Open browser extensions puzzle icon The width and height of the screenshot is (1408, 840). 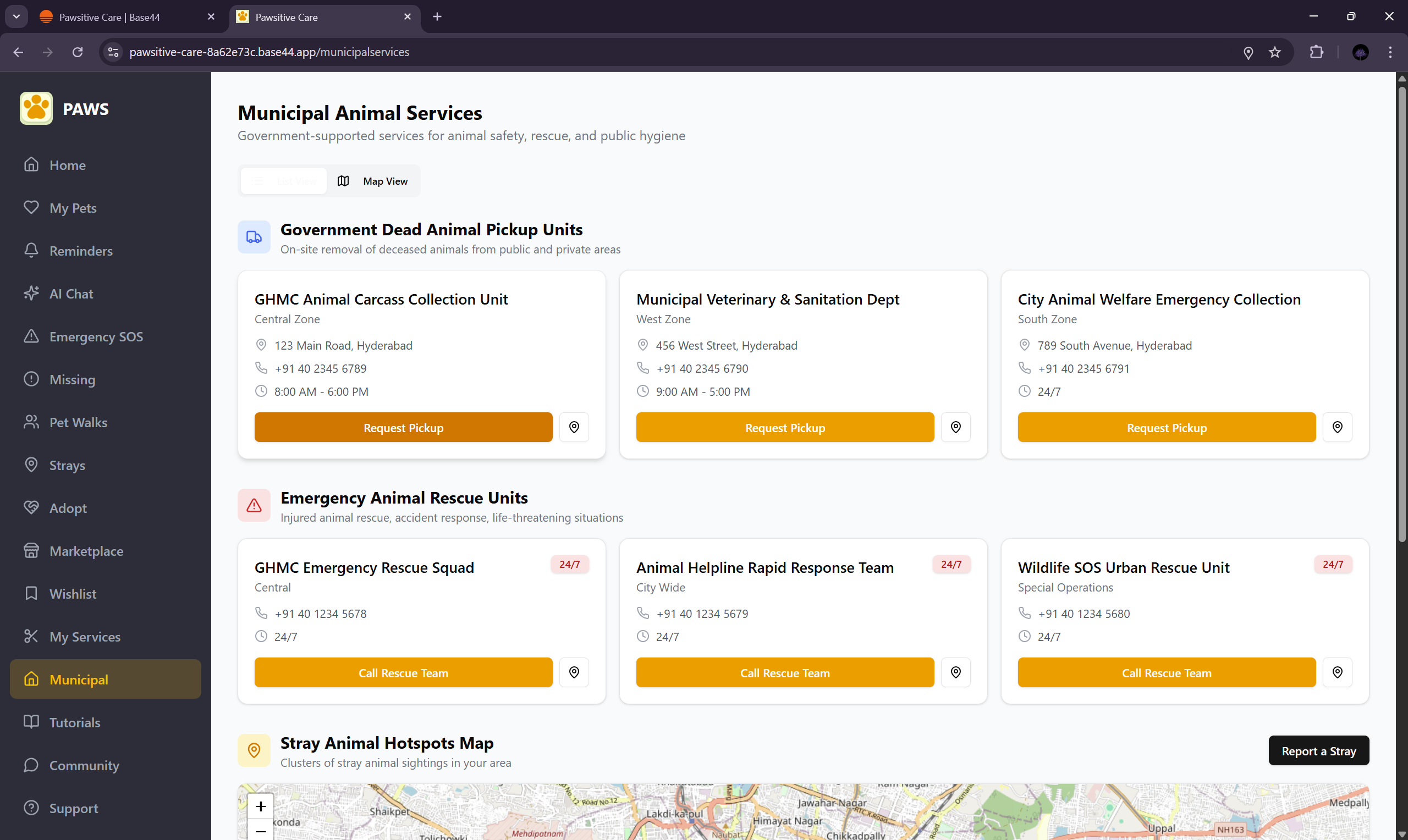click(x=1316, y=52)
